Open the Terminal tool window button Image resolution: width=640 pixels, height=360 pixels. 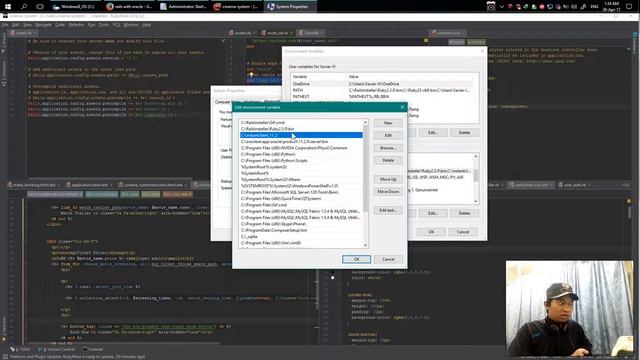click(x=93, y=349)
